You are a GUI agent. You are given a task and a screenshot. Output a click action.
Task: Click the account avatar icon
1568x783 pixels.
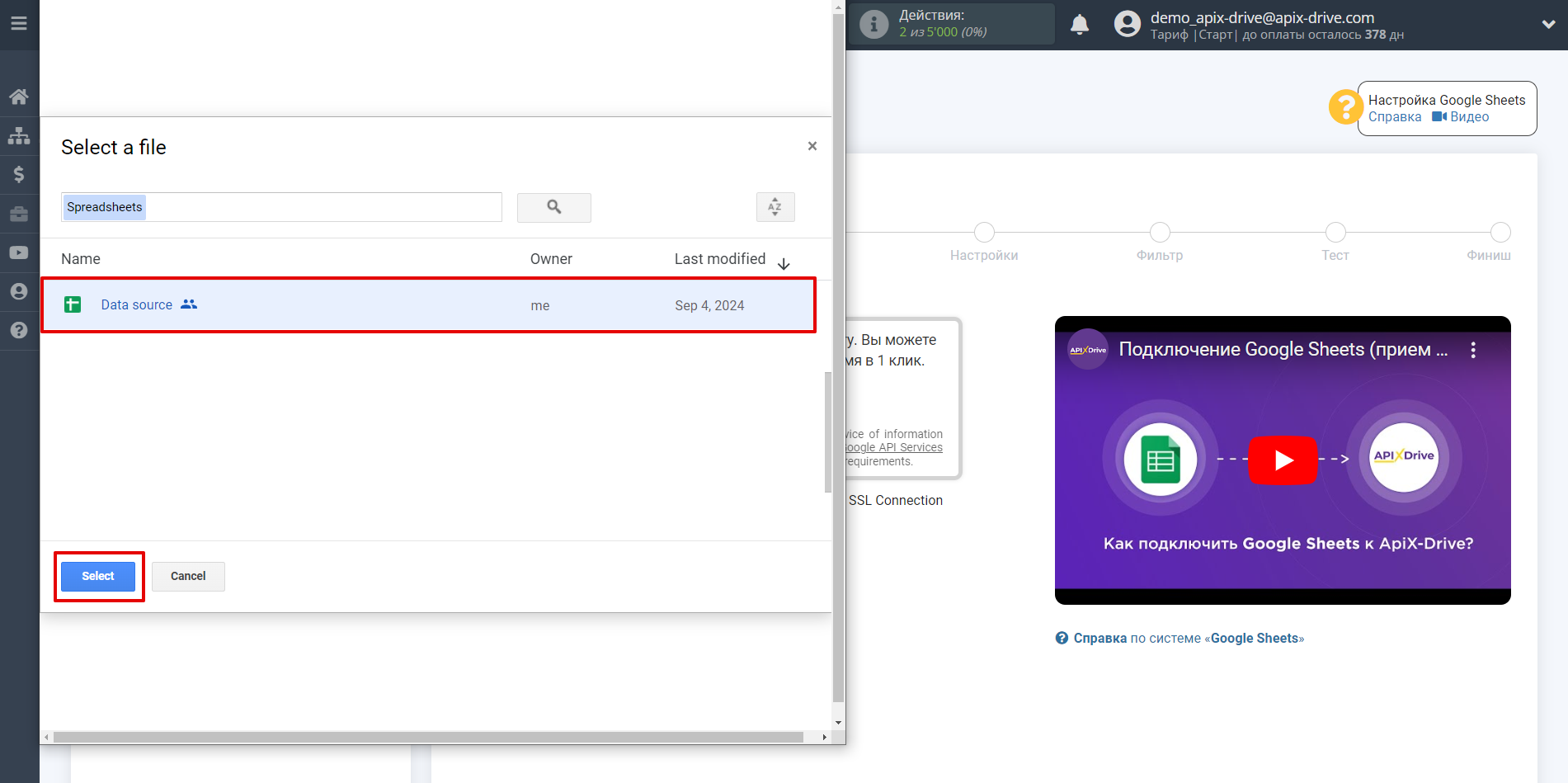(x=1127, y=24)
